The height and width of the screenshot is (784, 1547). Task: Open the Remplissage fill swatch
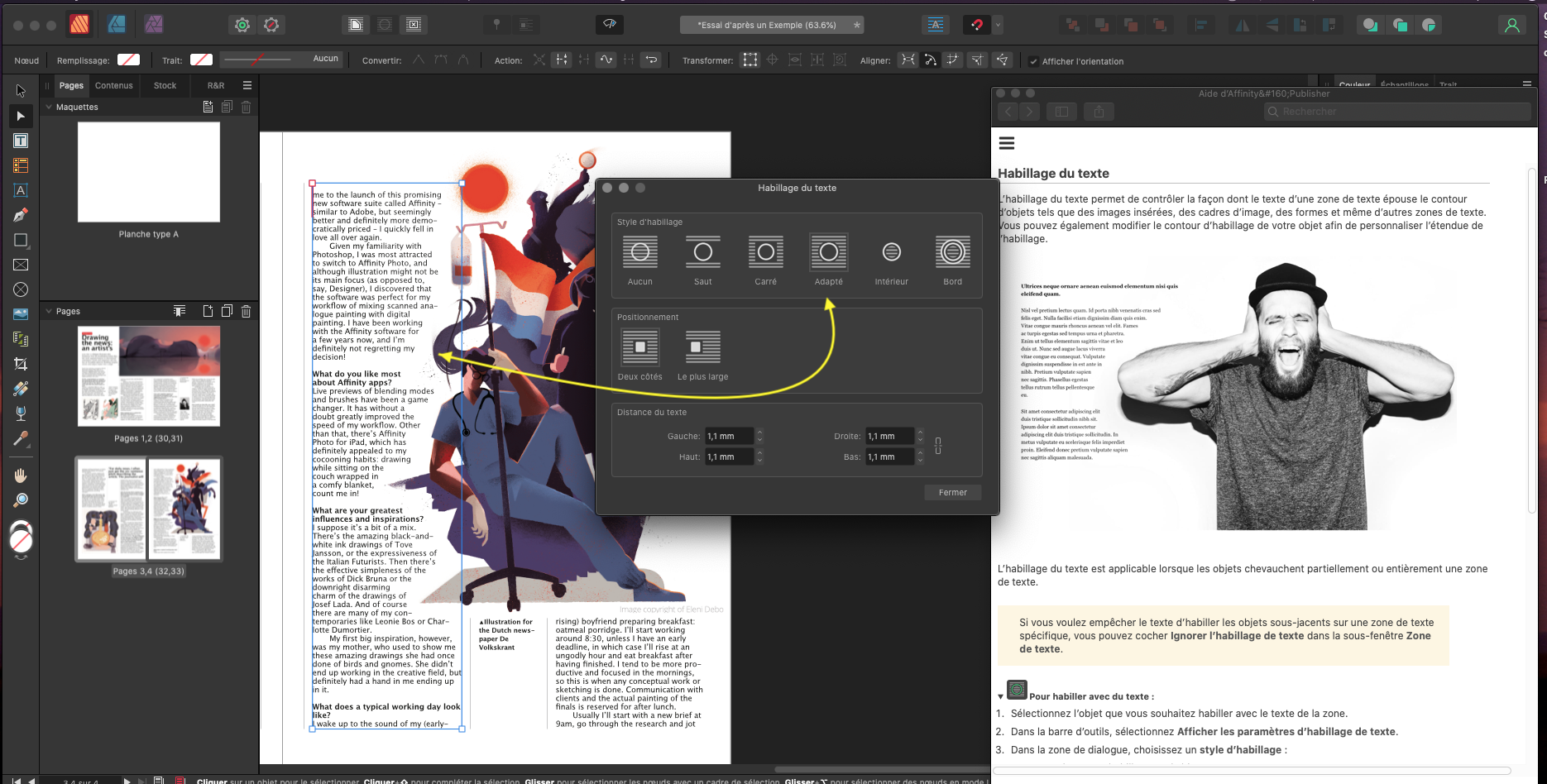pyautogui.click(x=128, y=60)
